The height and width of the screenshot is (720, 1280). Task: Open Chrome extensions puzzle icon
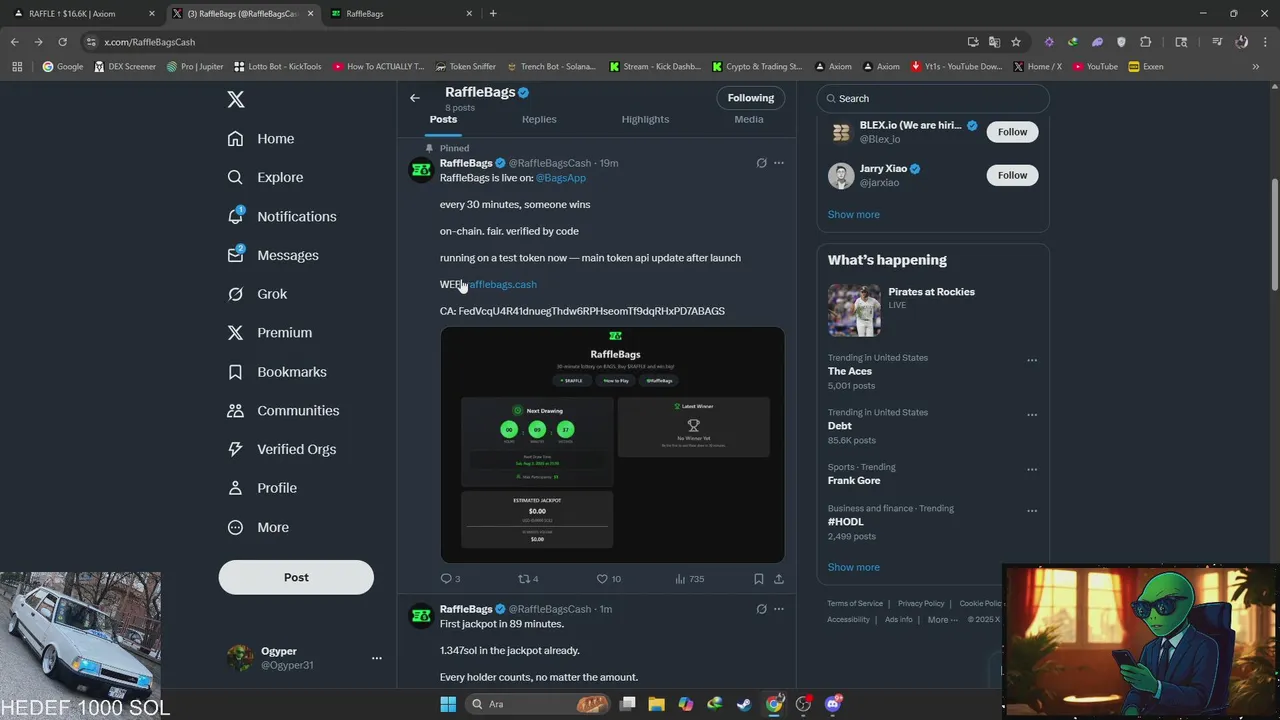1146,42
